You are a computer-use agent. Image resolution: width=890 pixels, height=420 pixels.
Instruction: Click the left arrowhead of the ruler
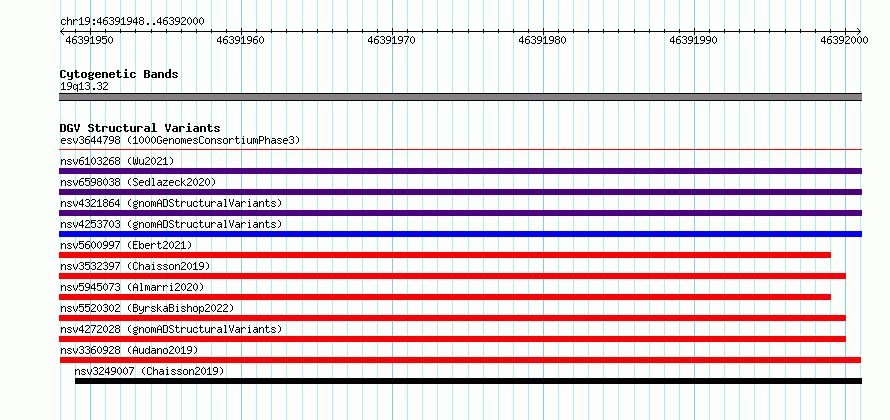pyautogui.click(x=62, y=32)
